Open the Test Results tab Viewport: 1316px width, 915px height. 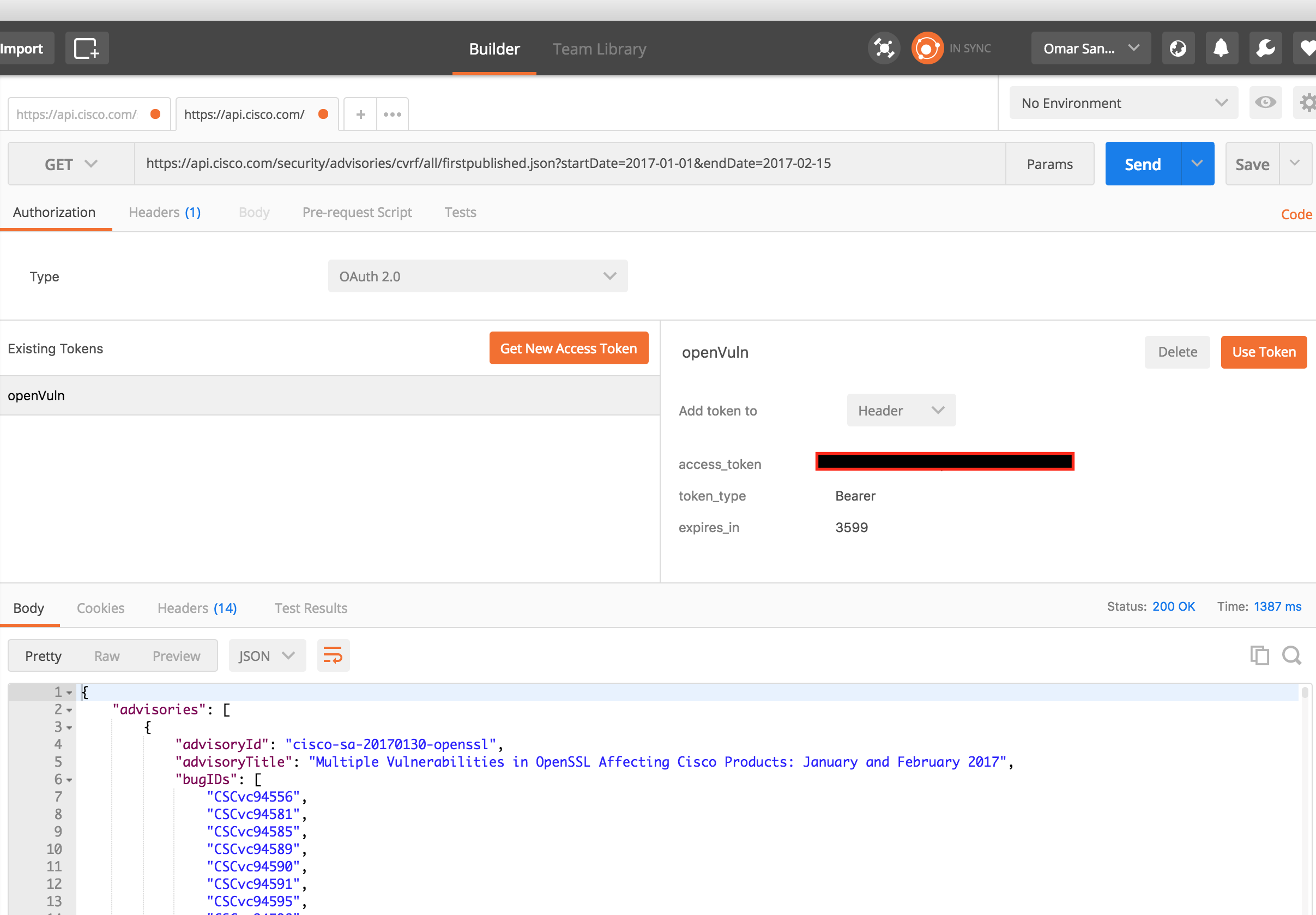[311, 607]
